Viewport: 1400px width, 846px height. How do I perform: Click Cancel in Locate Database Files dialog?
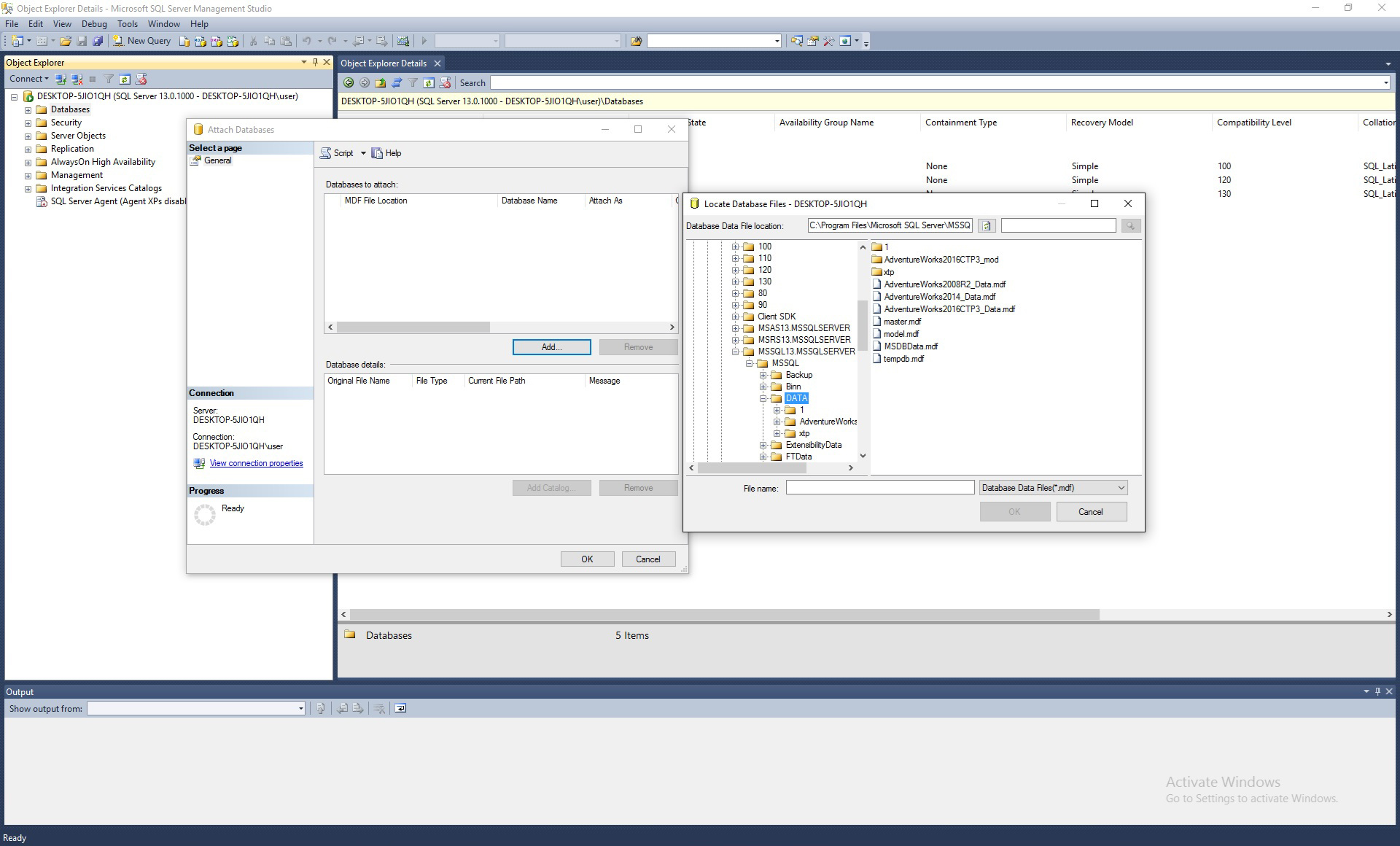(1090, 511)
